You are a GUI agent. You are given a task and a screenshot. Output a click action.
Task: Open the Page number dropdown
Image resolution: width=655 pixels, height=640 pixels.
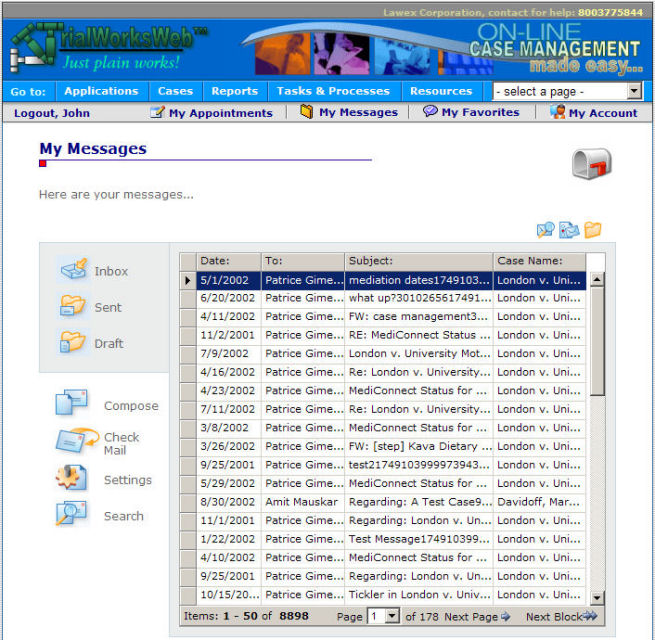click(x=383, y=616)
